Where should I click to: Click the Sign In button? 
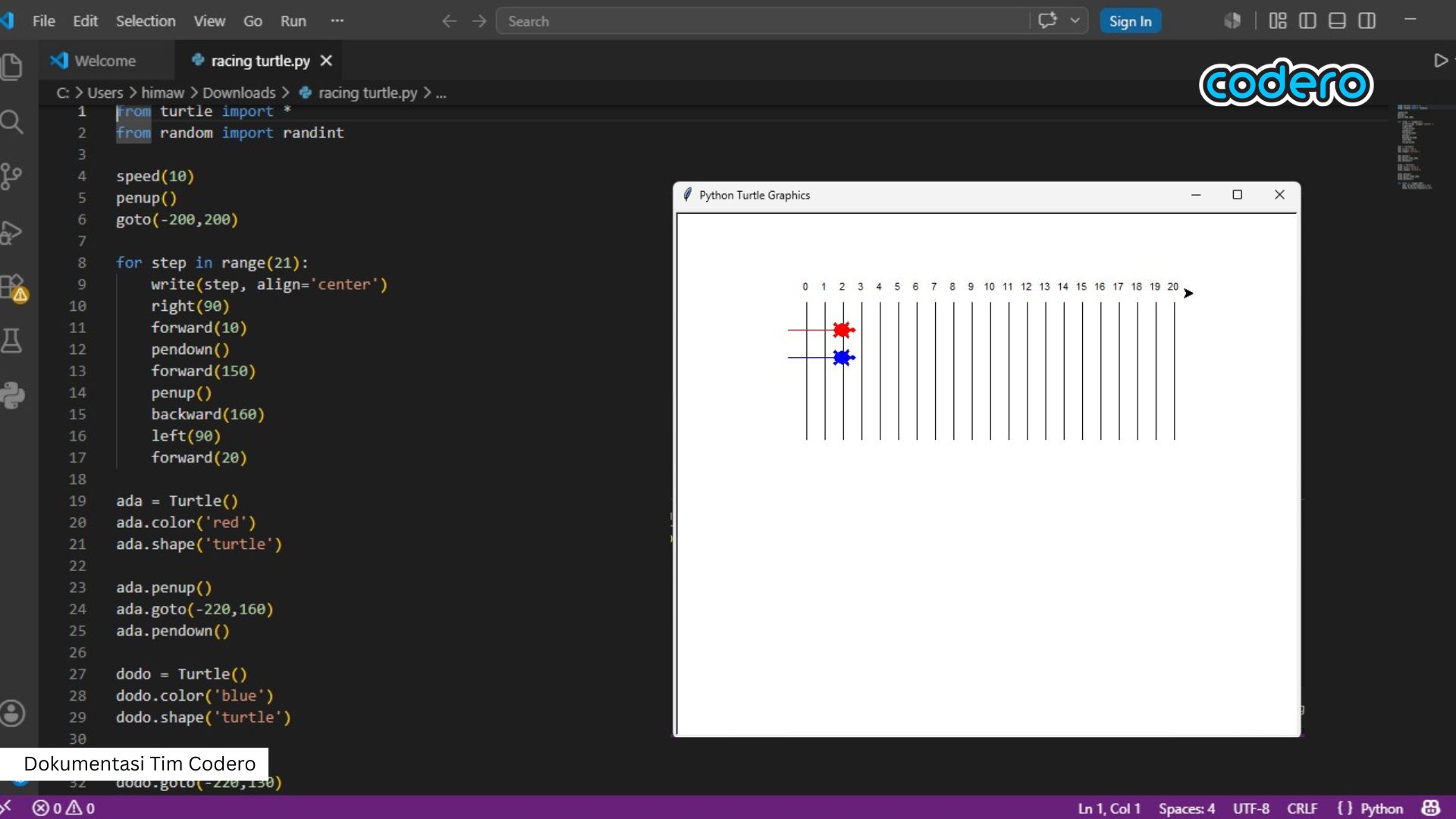1130,21
